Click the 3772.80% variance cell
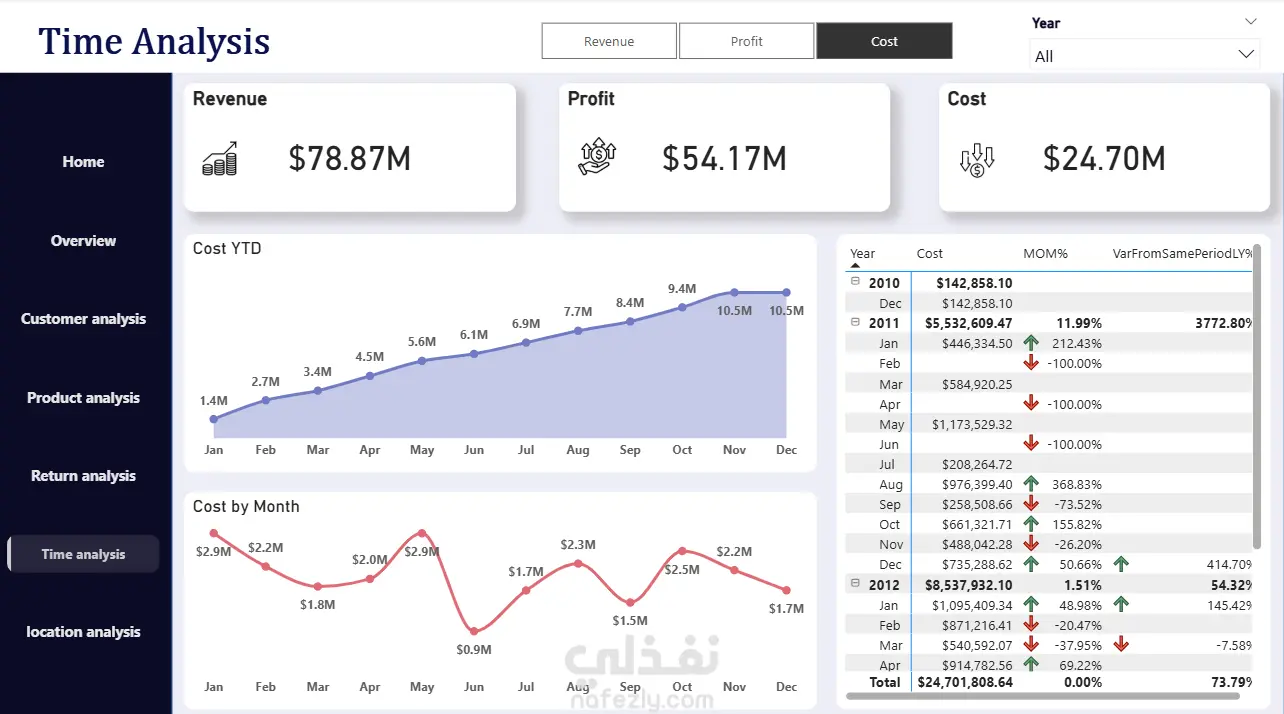Viewport: 1284px width, 714px height. (1224, 323)
